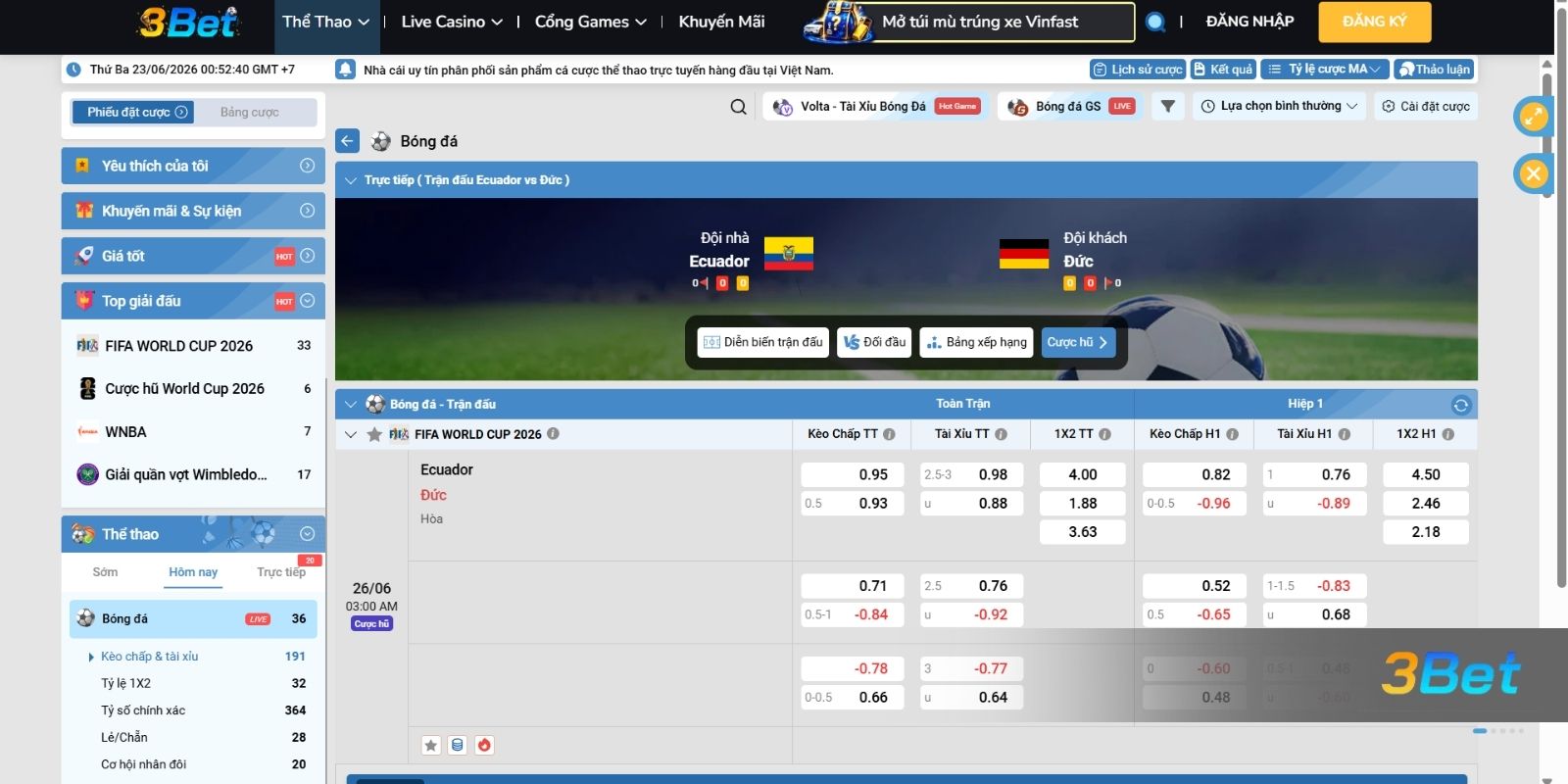
Task: Click the filter funnel icon
Action: coord(1167,106)
